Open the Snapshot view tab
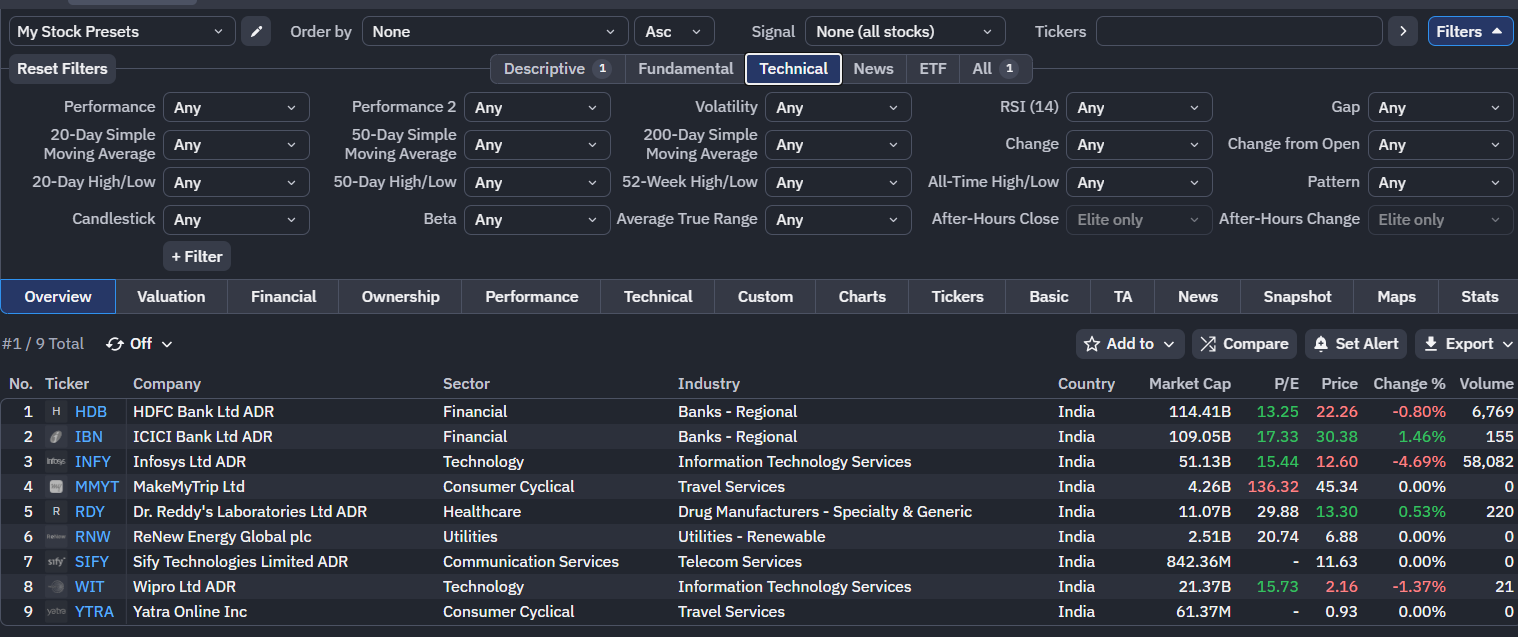 tap(1297, 297)
